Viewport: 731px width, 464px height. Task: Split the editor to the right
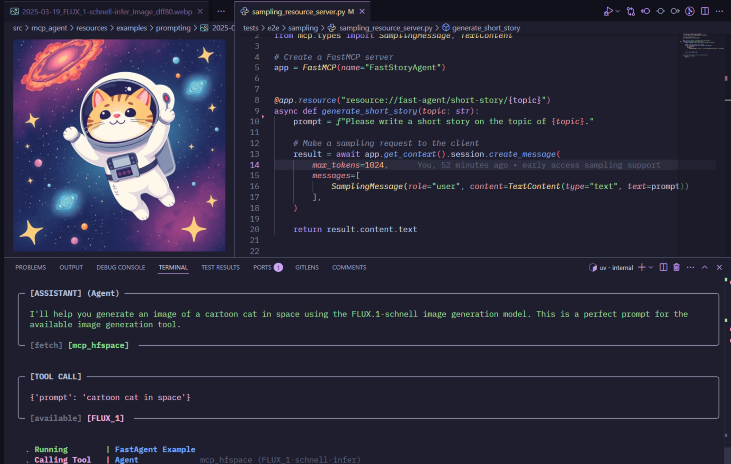coord(705,11)
